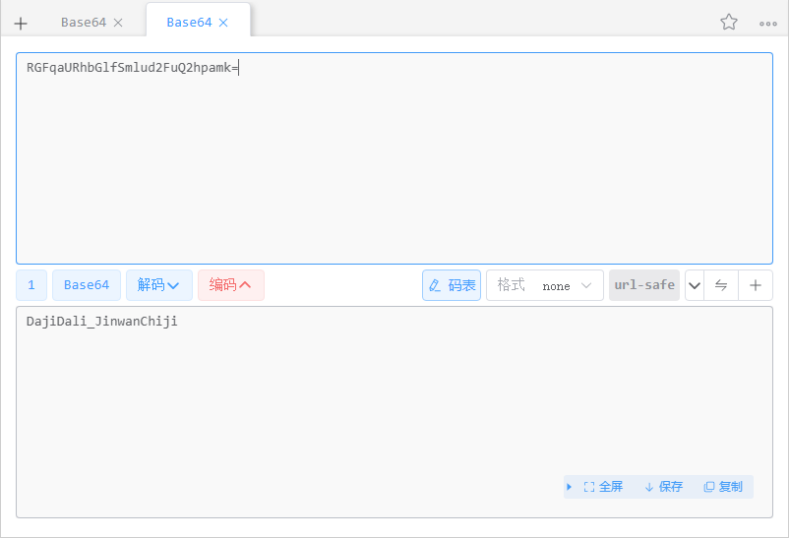The height and width of the screenshot is (538, 789).
Task: Copy output with 复制 icon
Action: click(723, 487)
